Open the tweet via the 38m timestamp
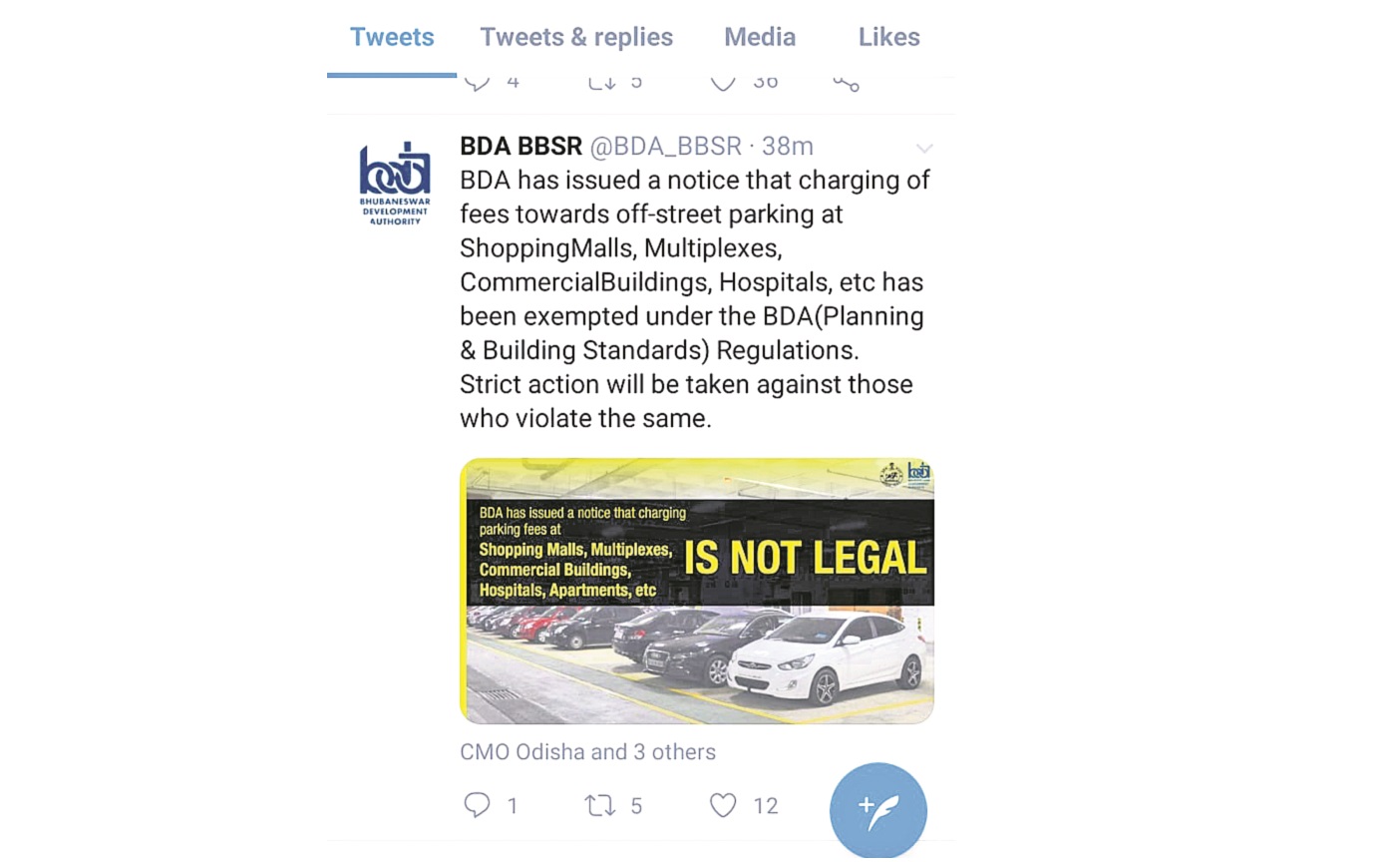1400x862 pixels. tap(788, 147)
